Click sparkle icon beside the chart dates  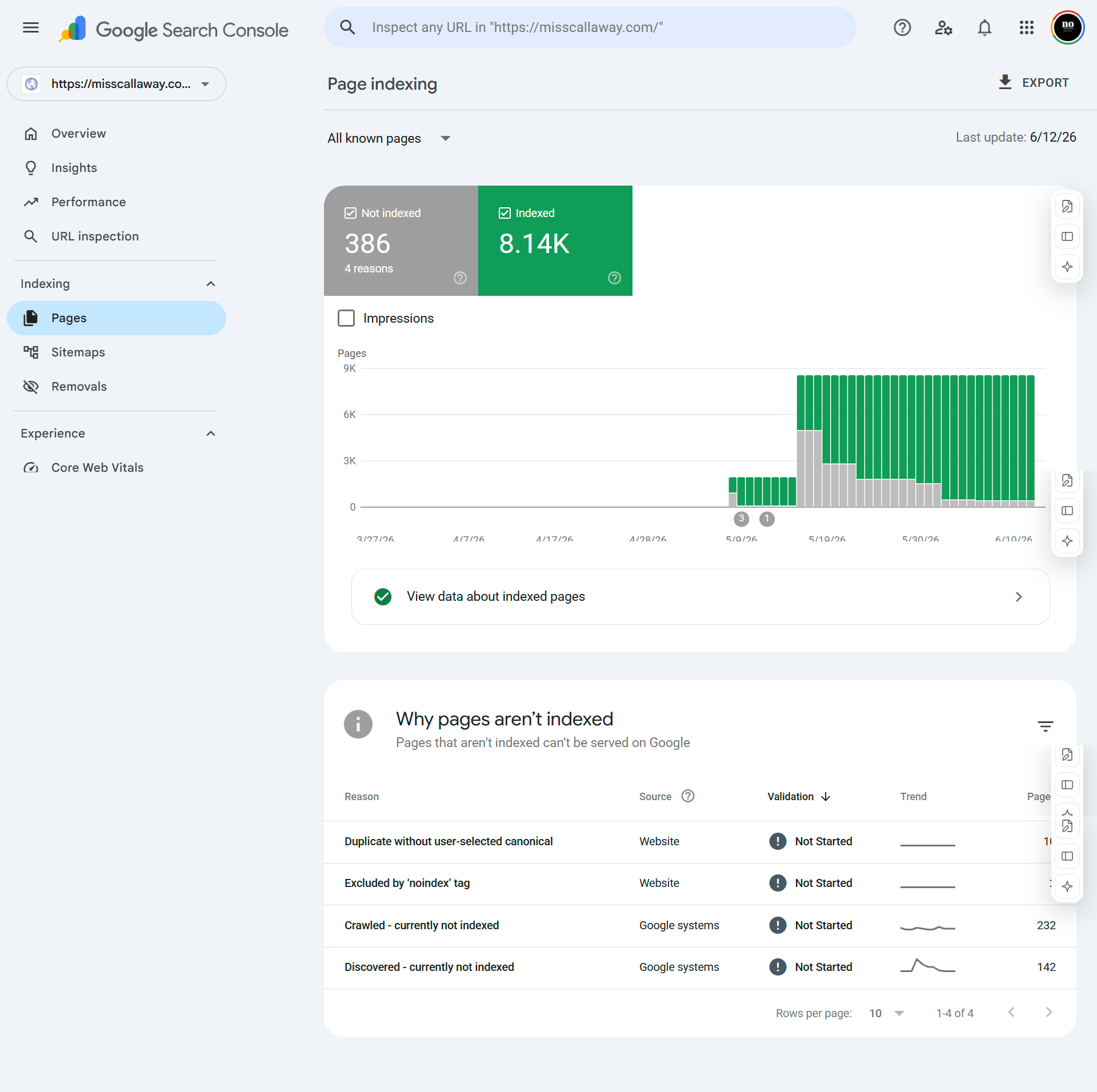1067,541
